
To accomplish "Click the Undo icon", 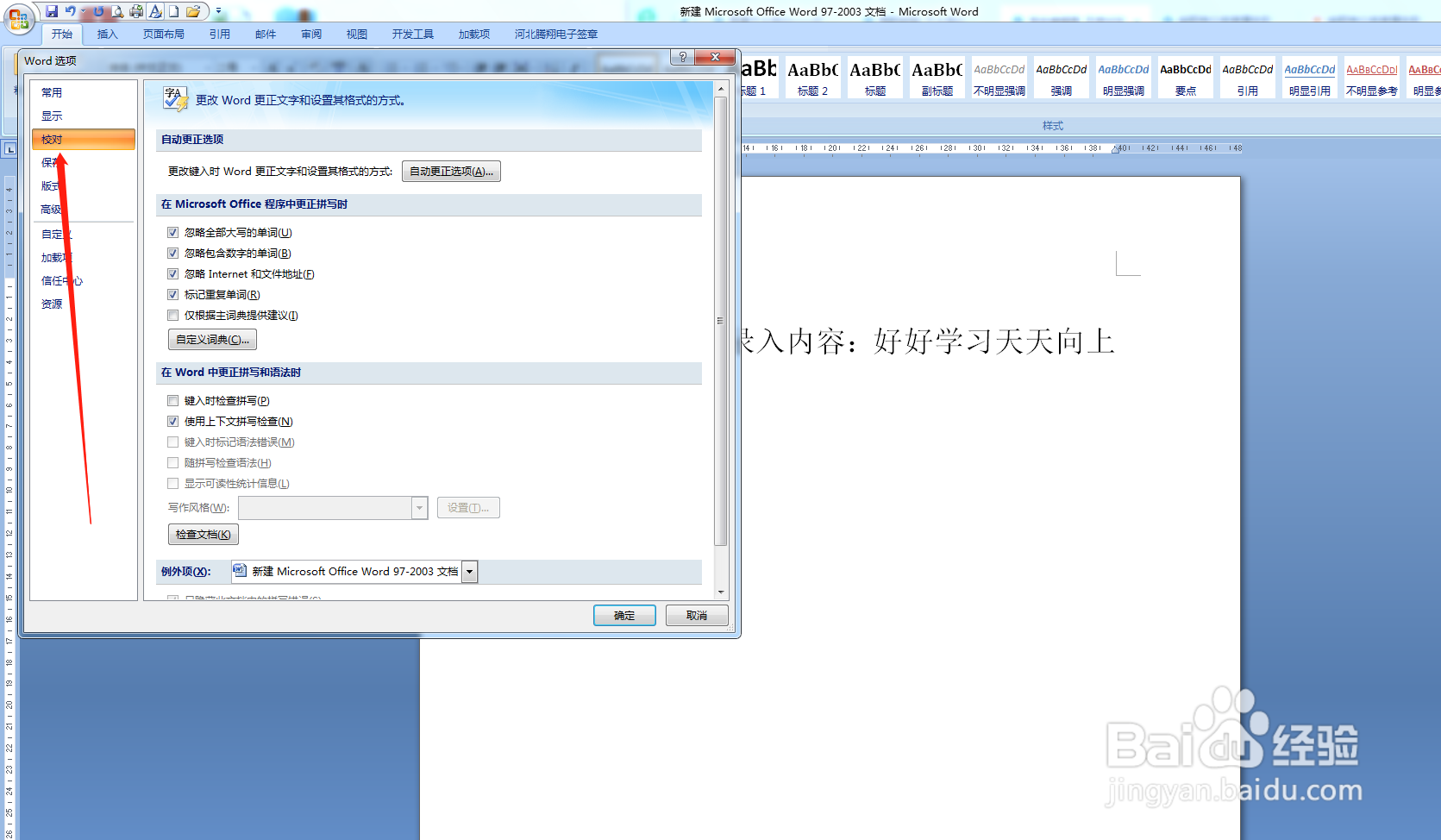I will pyautogui.click(x=70, y=11).
